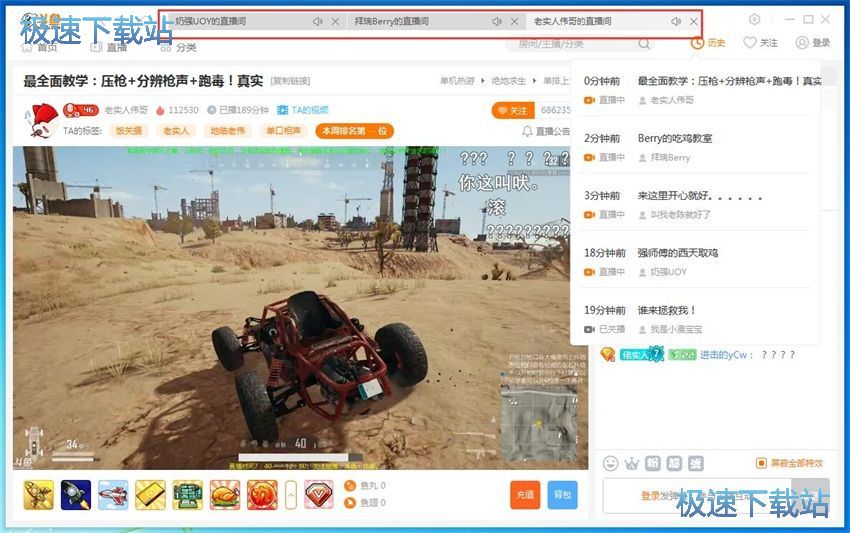Click the 鱼丸 0 balance

(365, 485)
